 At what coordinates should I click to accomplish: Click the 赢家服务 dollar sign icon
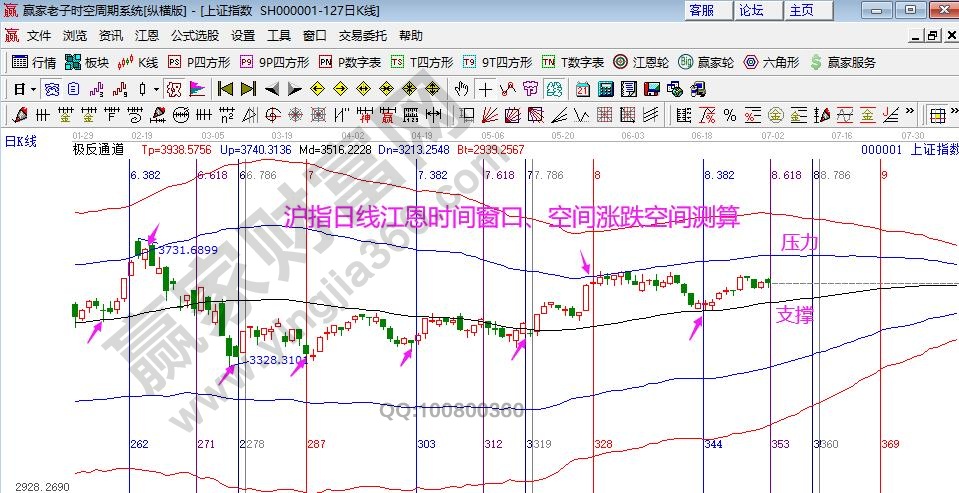(817, 62)
